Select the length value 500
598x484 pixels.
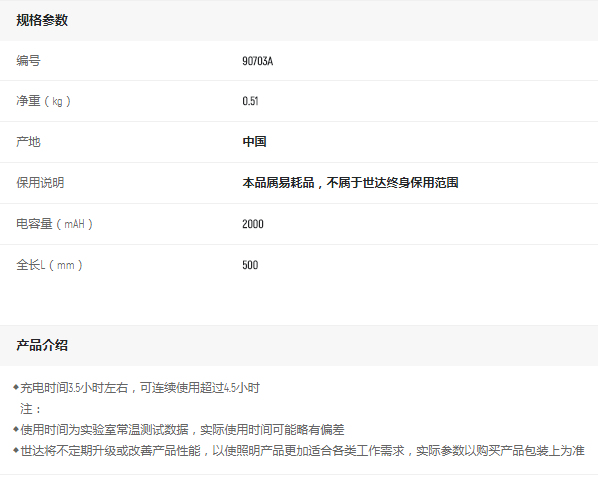click(x=250, y=265)
